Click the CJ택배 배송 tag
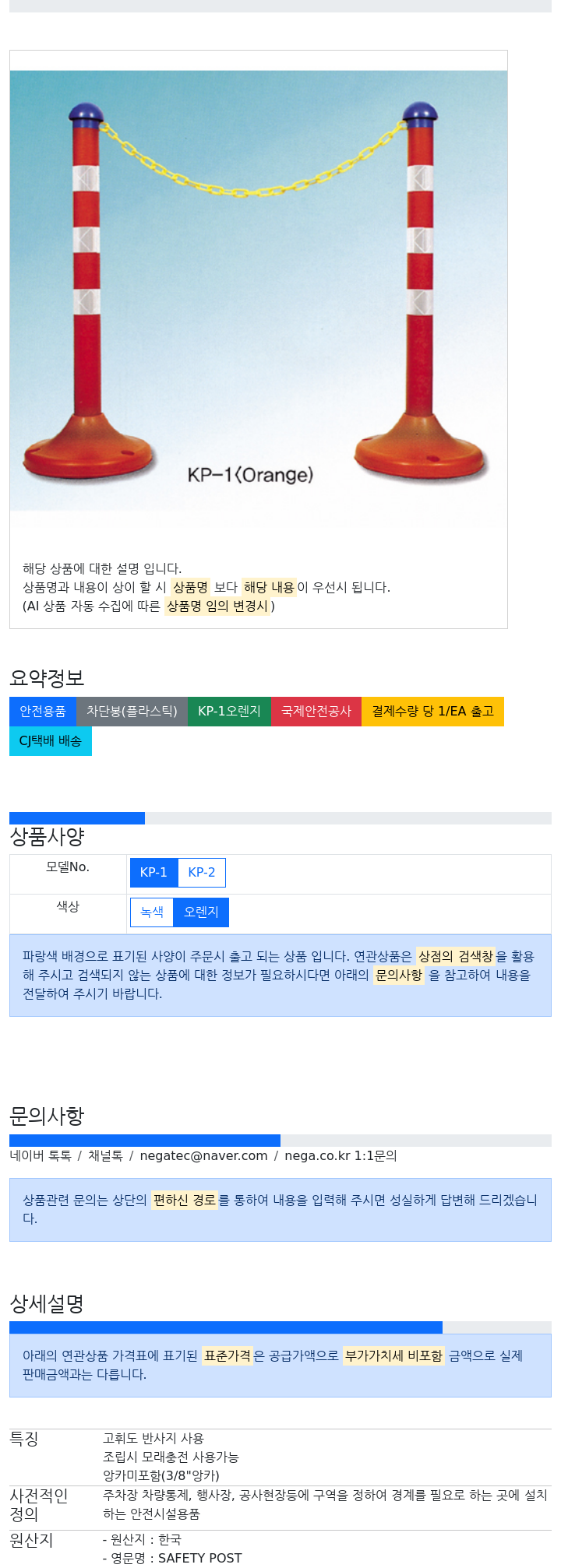561x1568 pixels. [51, 741]
